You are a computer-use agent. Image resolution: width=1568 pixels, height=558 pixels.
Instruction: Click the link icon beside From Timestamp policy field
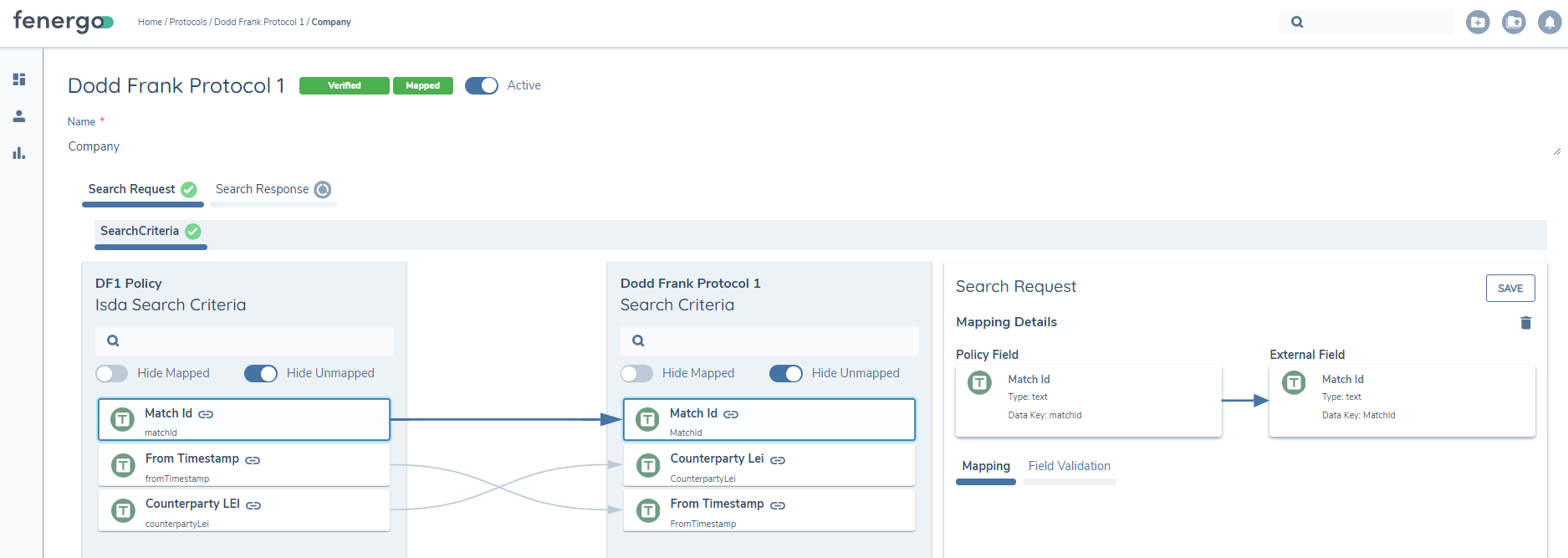pos(253,460)
